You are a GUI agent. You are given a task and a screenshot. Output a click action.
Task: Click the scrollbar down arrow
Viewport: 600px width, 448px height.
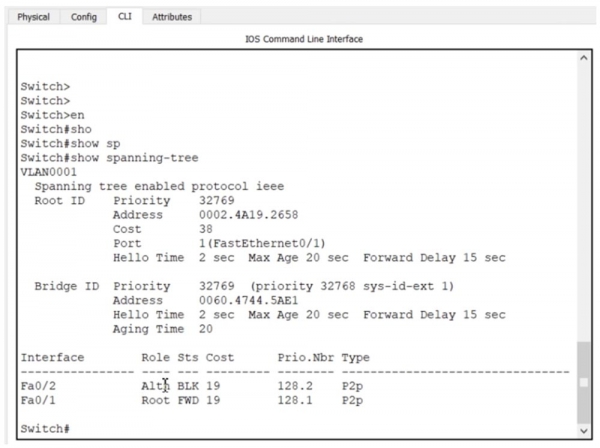coord(584,431)
